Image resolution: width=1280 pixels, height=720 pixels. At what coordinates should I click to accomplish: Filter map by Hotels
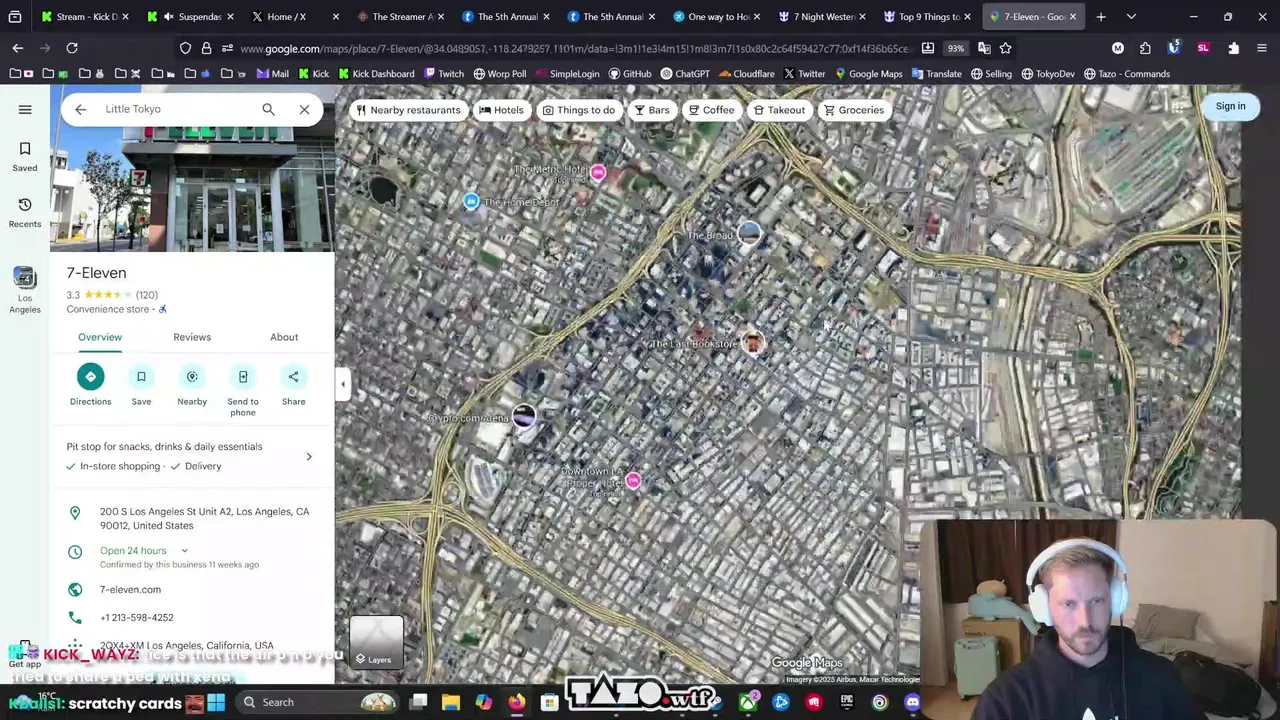502,110
